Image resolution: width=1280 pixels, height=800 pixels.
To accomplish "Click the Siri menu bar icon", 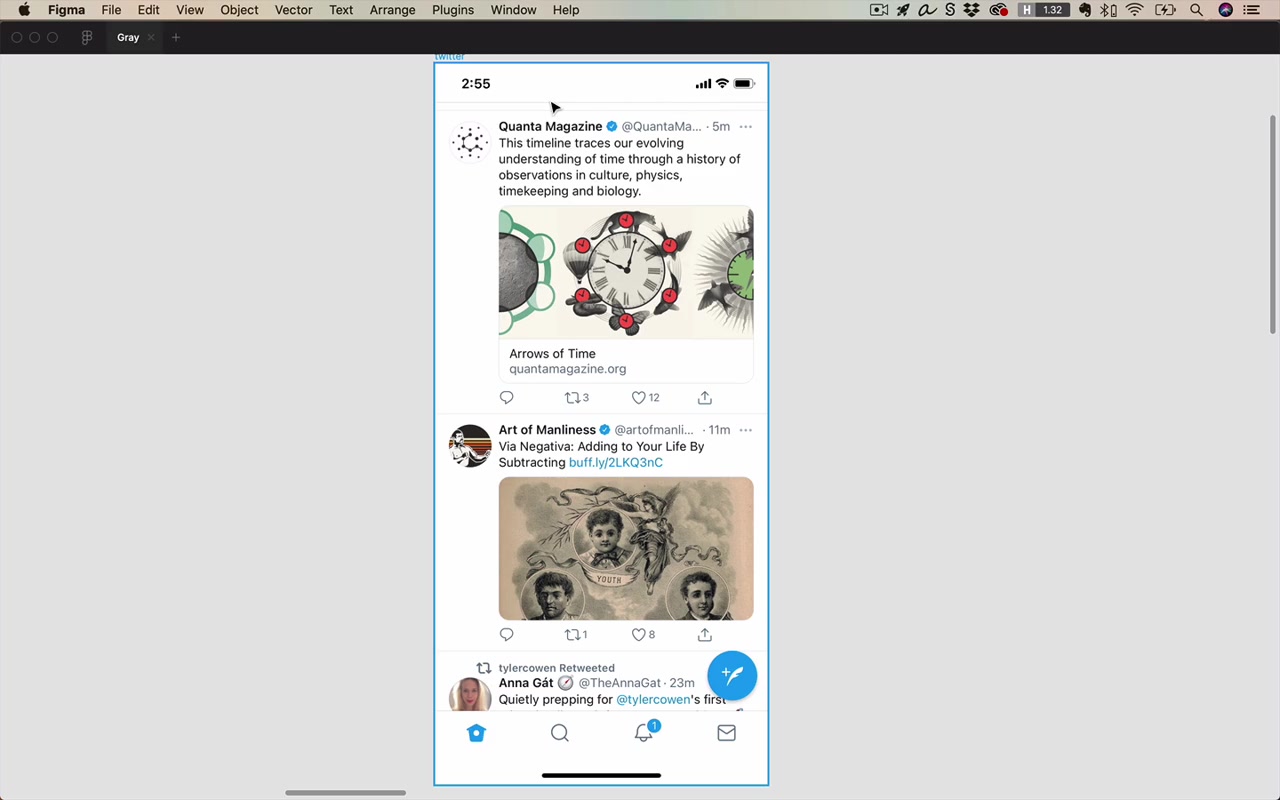I will point(1225,10).
